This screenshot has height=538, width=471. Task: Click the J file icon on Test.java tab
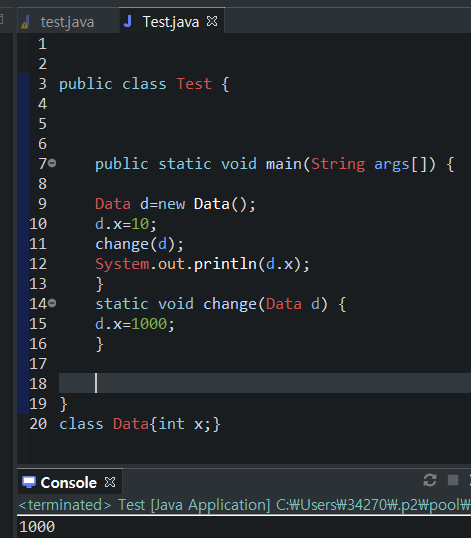click(x=128, y=21)
